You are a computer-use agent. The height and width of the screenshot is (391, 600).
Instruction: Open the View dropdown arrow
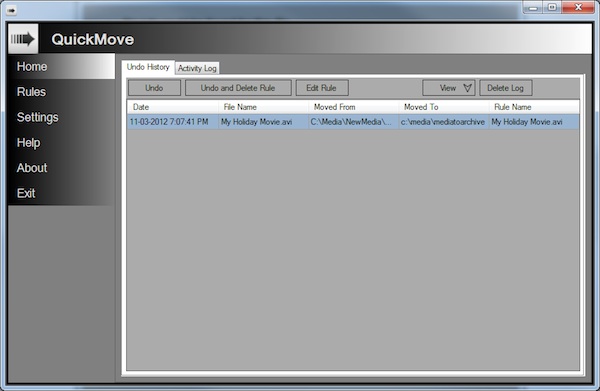[x=467, y=88]
